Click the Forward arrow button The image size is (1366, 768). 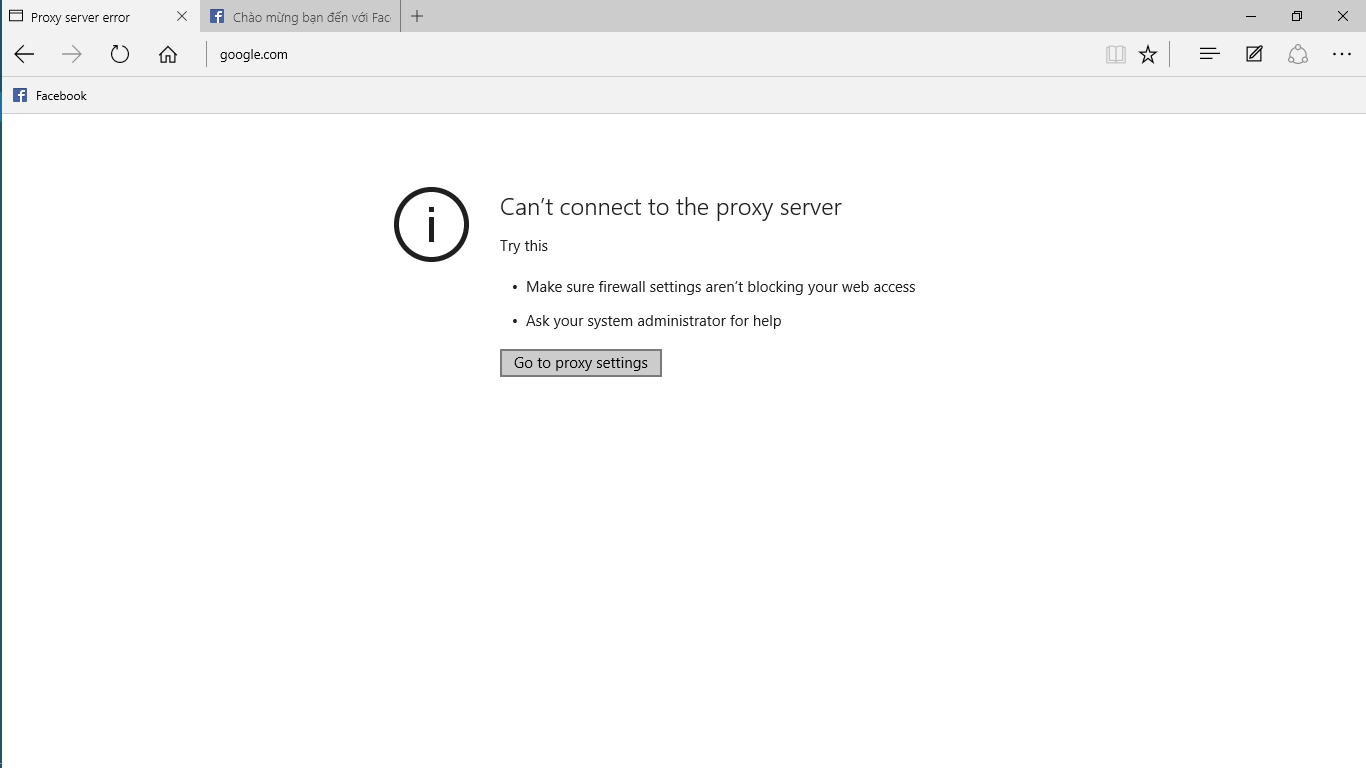click(72, 55)
